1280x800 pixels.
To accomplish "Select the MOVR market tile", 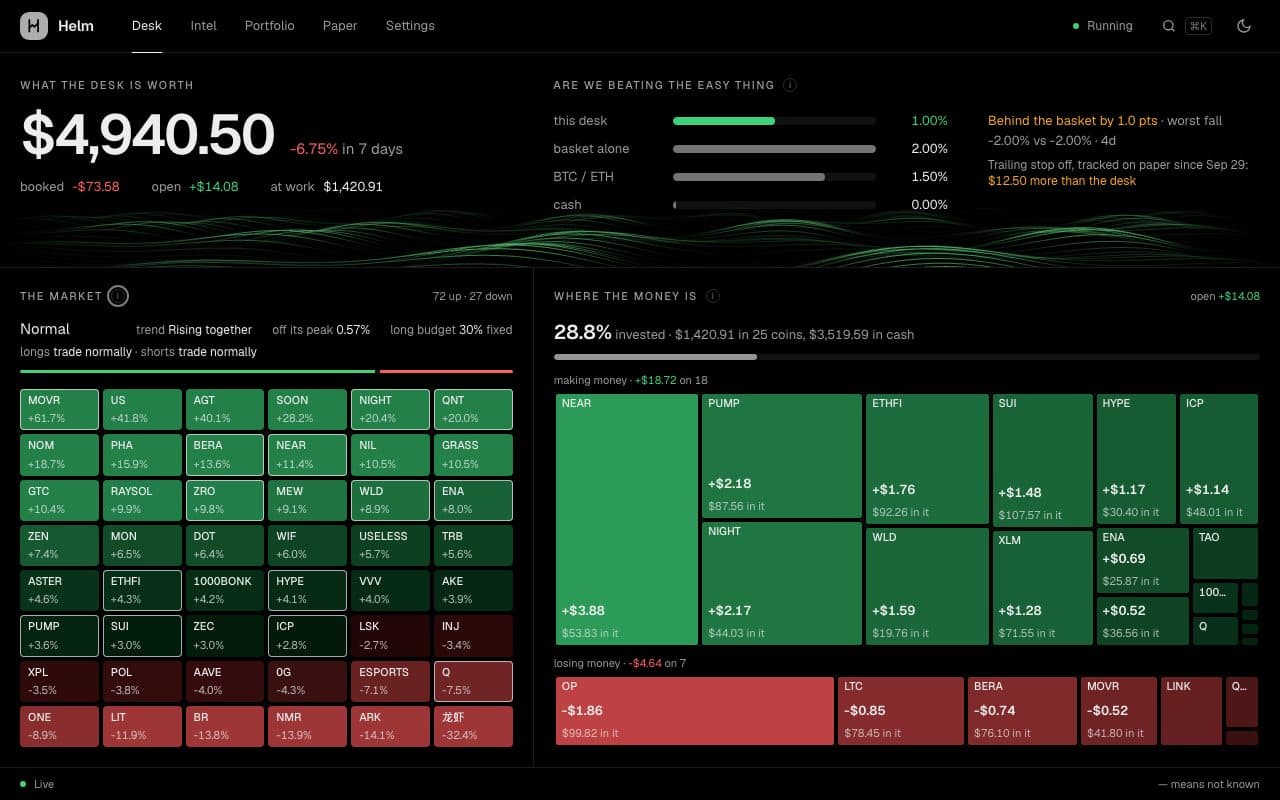I will pyautogui.click(x=59, y=409).
